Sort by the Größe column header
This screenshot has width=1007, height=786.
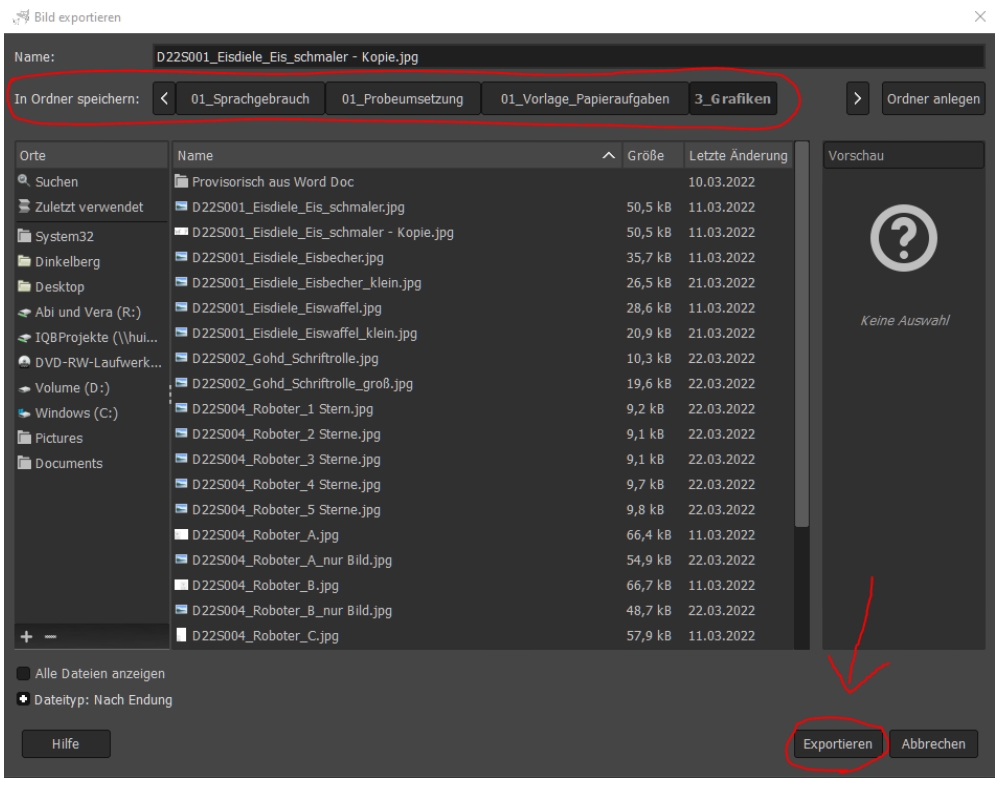652,155
